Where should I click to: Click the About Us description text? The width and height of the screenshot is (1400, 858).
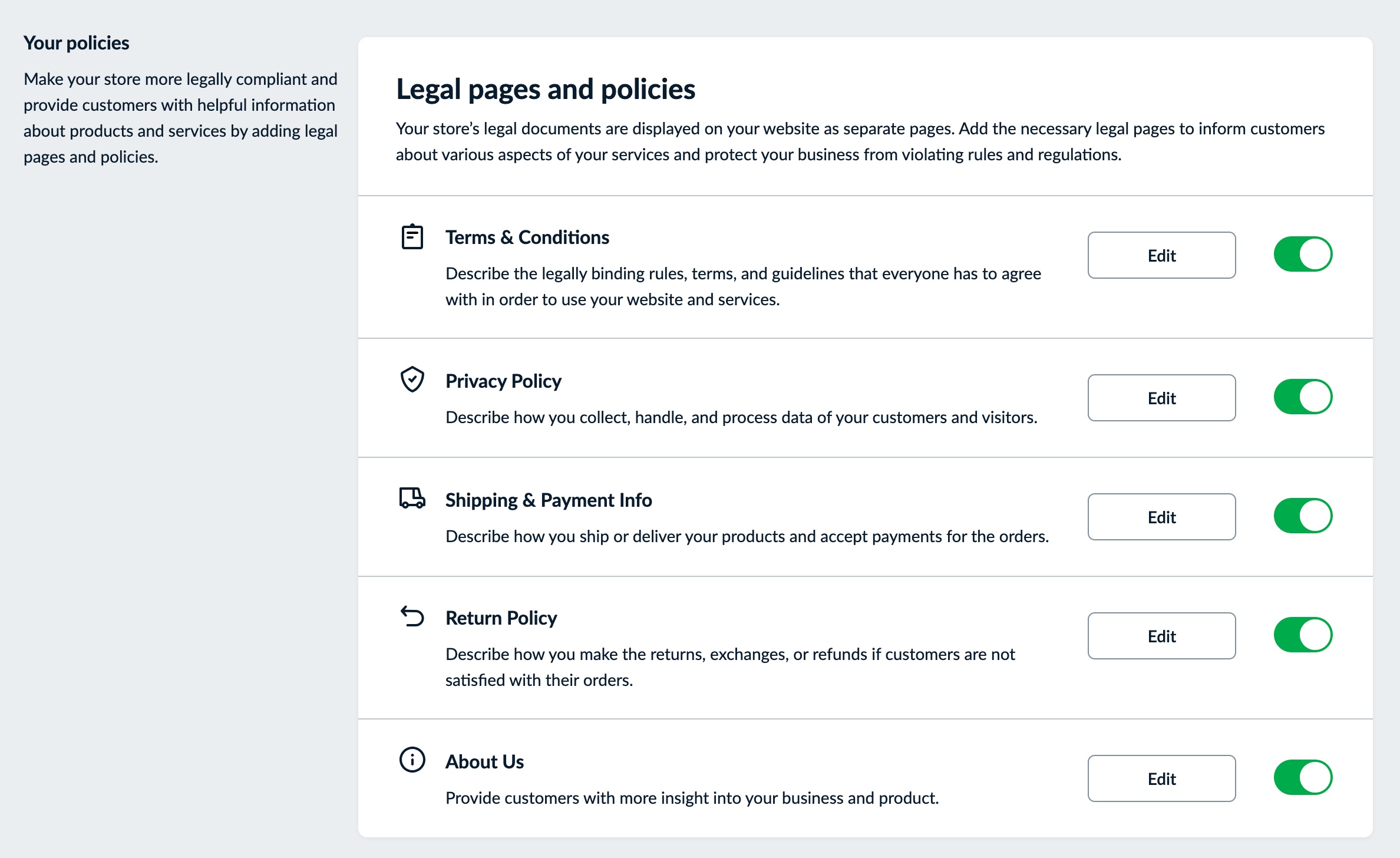click(692, 798)
